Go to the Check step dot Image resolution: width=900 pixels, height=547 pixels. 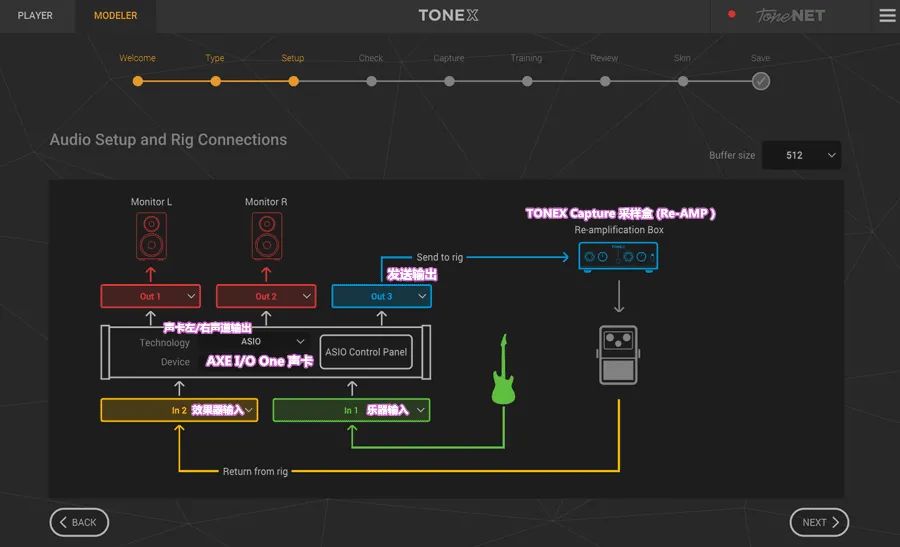(371, 82)
